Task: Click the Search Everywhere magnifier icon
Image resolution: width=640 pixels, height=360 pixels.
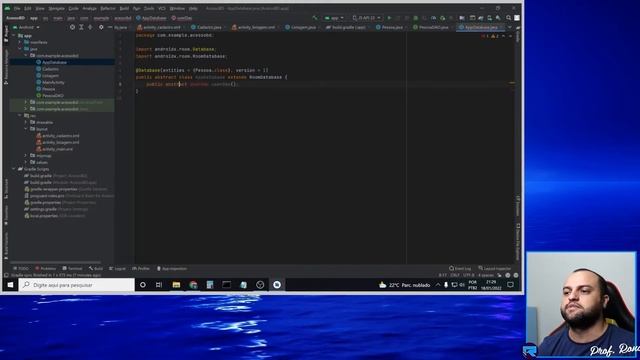Action: [509, 18]
